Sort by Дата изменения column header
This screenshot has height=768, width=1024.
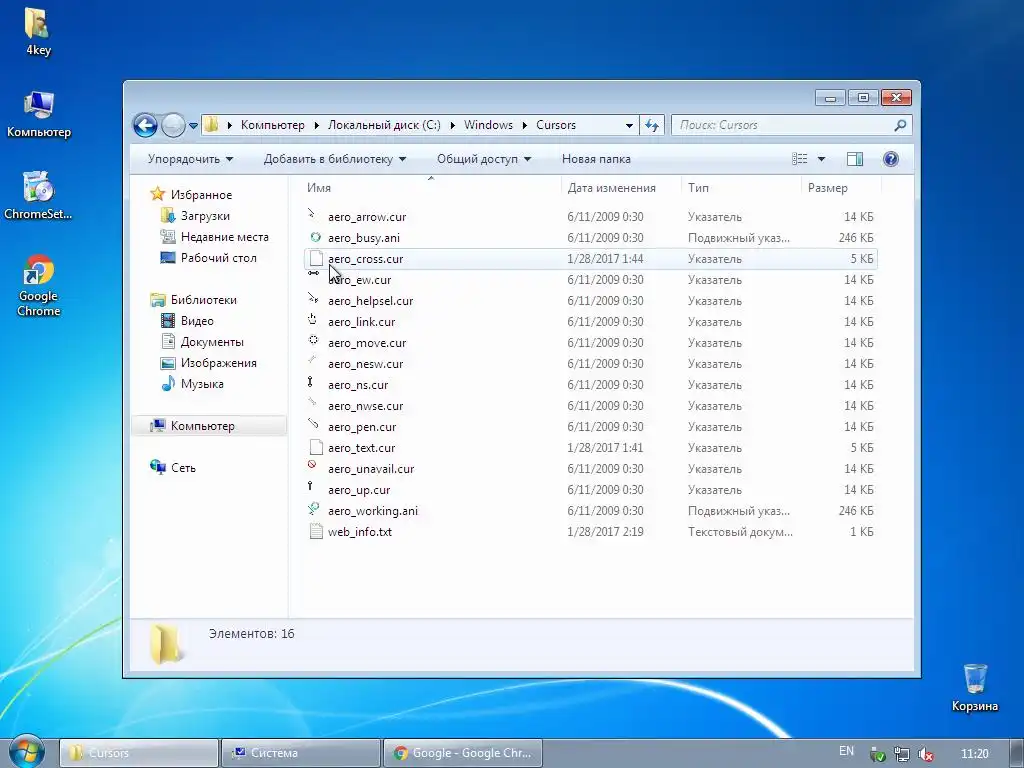click(611, 187)
